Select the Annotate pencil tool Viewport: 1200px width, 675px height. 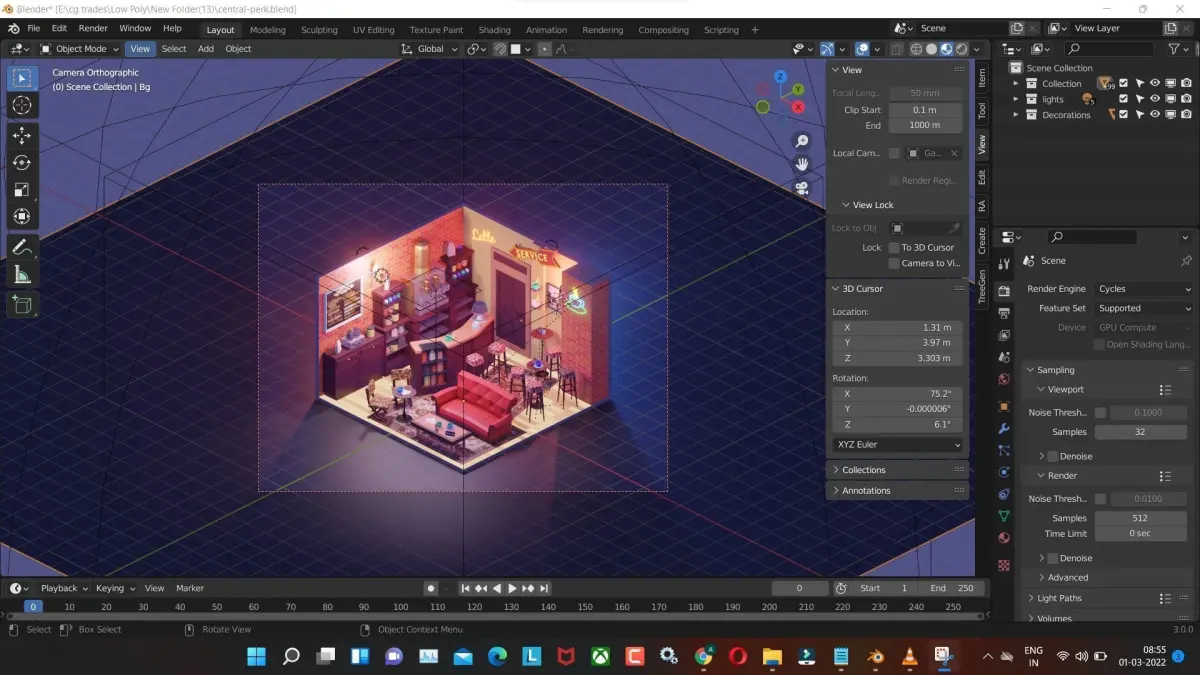[22, 247]
